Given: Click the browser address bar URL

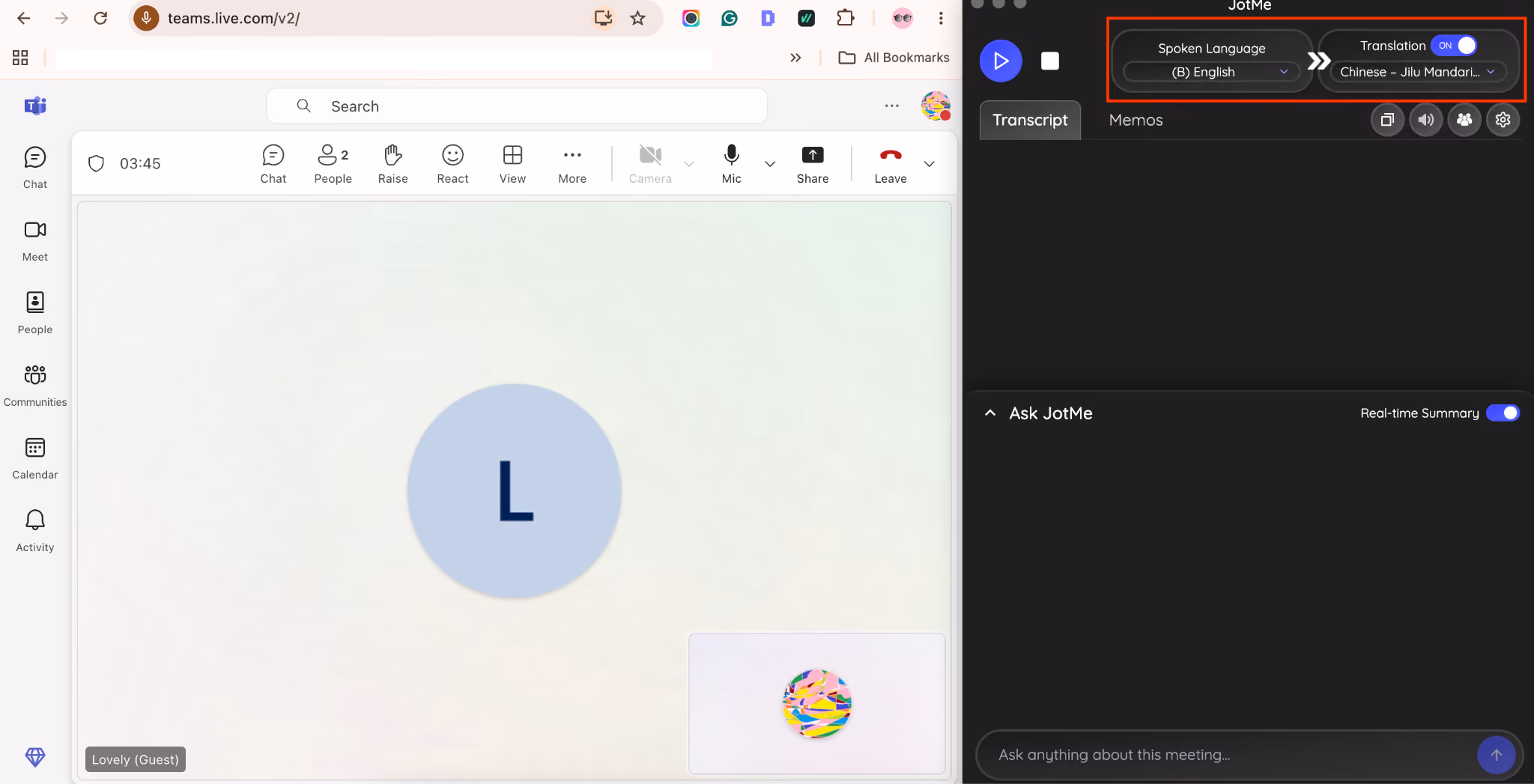Looking at the screenshot, I should point(234,18).
